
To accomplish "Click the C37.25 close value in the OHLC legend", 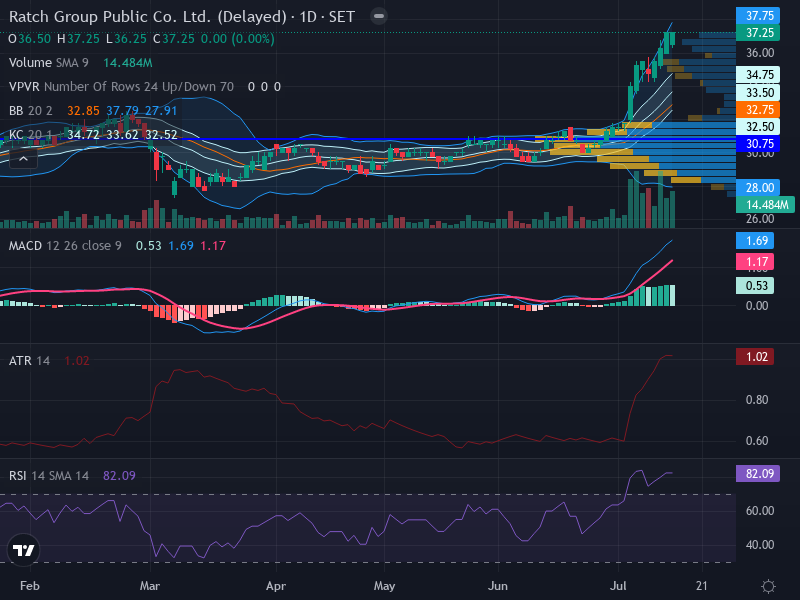I will [x=173, y=39].
